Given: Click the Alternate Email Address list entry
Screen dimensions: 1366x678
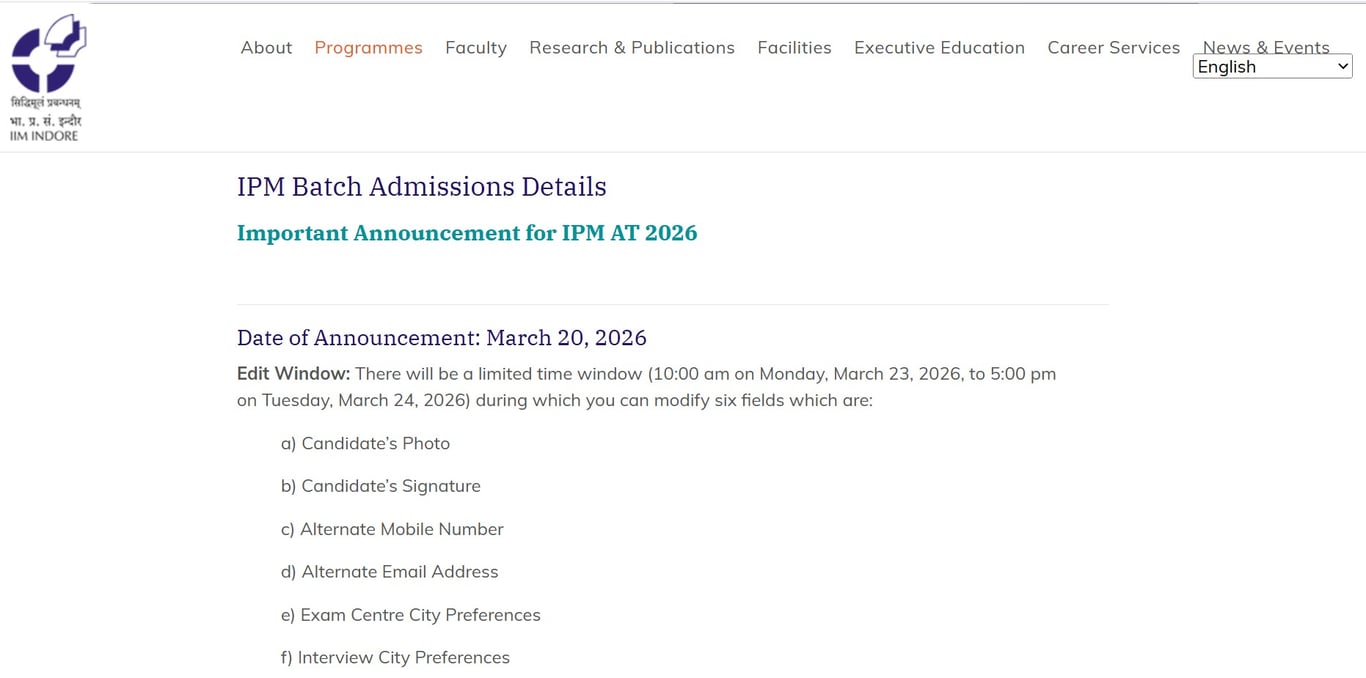Looking at the screenshot, I should [389, 572].
